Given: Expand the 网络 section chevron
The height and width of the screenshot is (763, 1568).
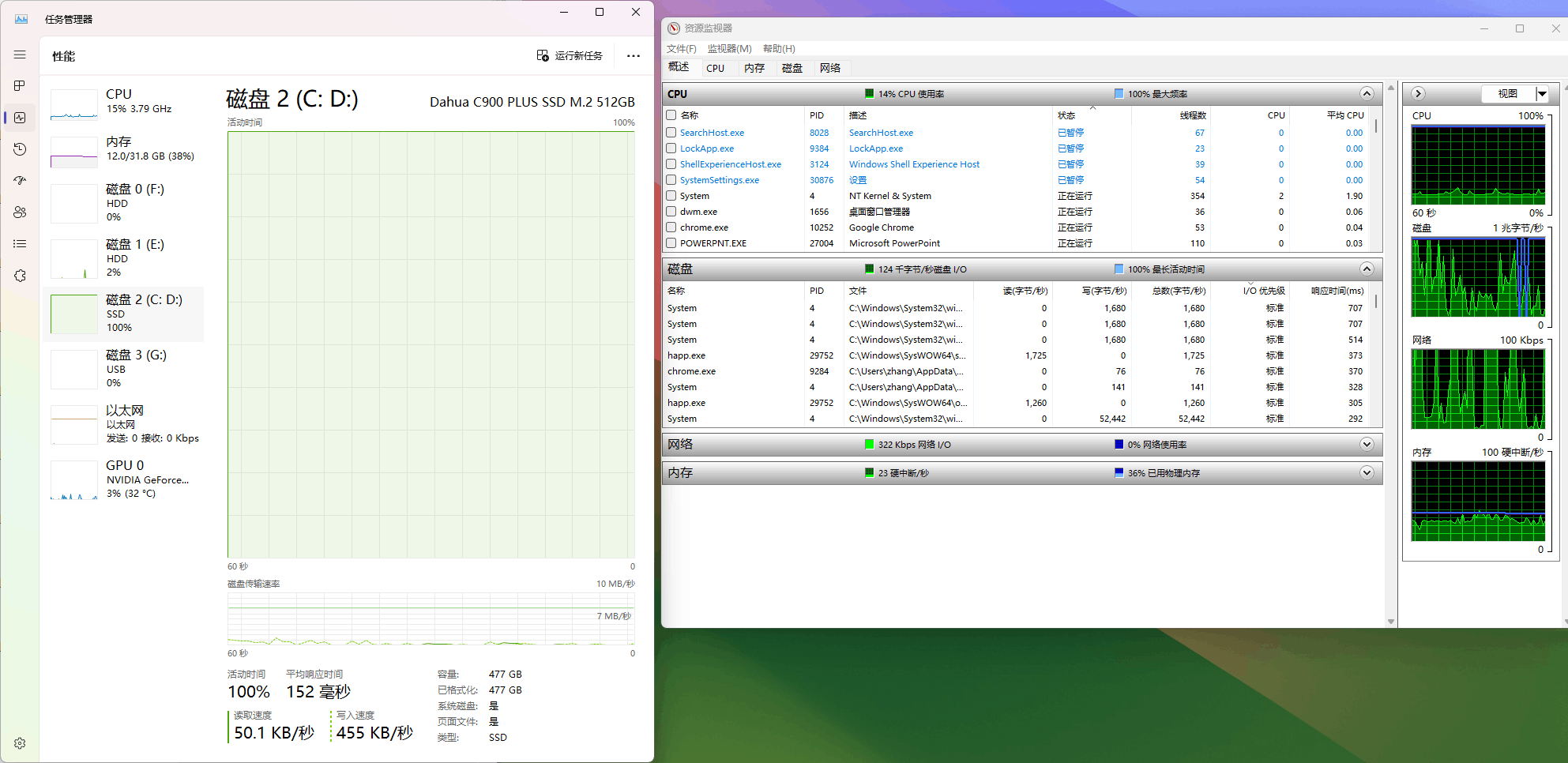Looking at the screenshot, I should pos(1367,445).
